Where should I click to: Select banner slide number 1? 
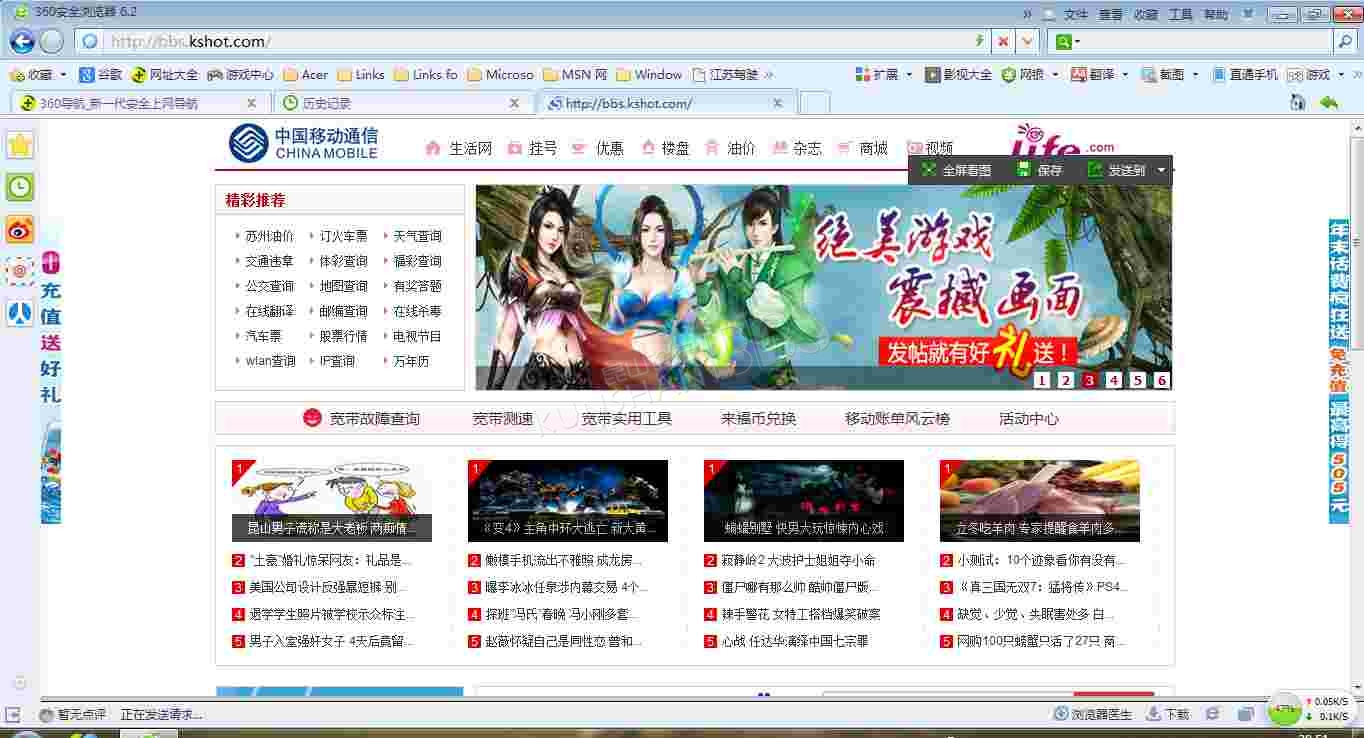point(1042,380)
